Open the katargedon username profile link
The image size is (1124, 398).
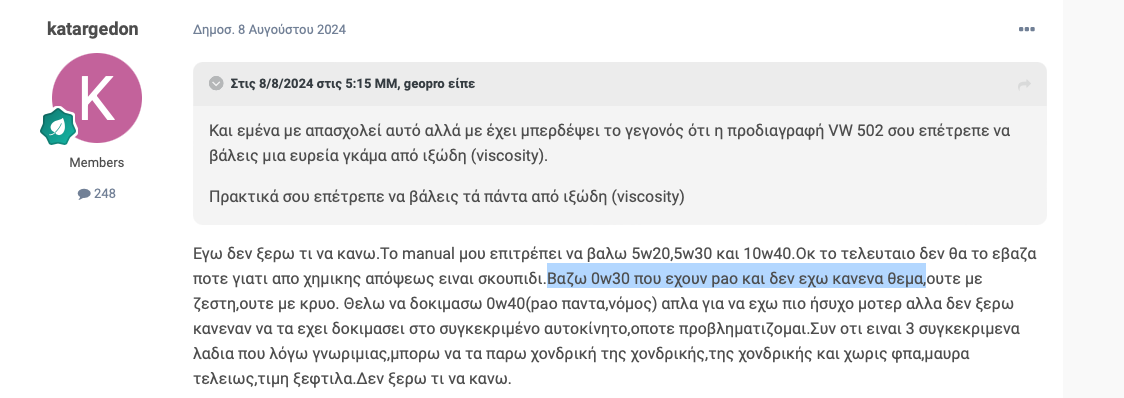(92, 29)
